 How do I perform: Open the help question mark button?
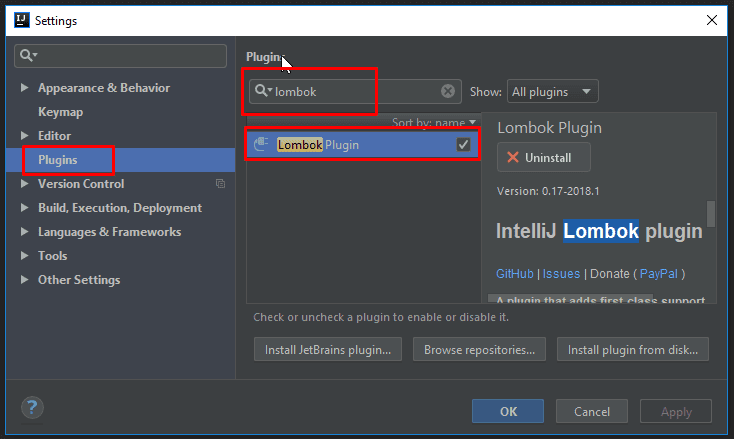32,408
